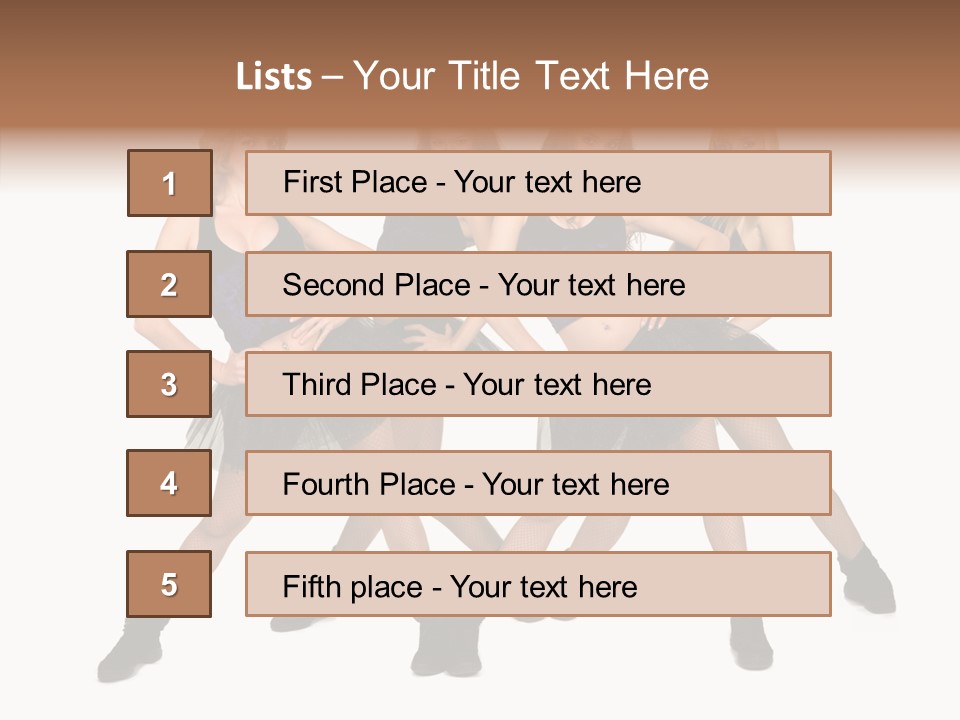Screen dimensions: 960x720
Task: Select the number 2 square
Action: tap(169, 284)
